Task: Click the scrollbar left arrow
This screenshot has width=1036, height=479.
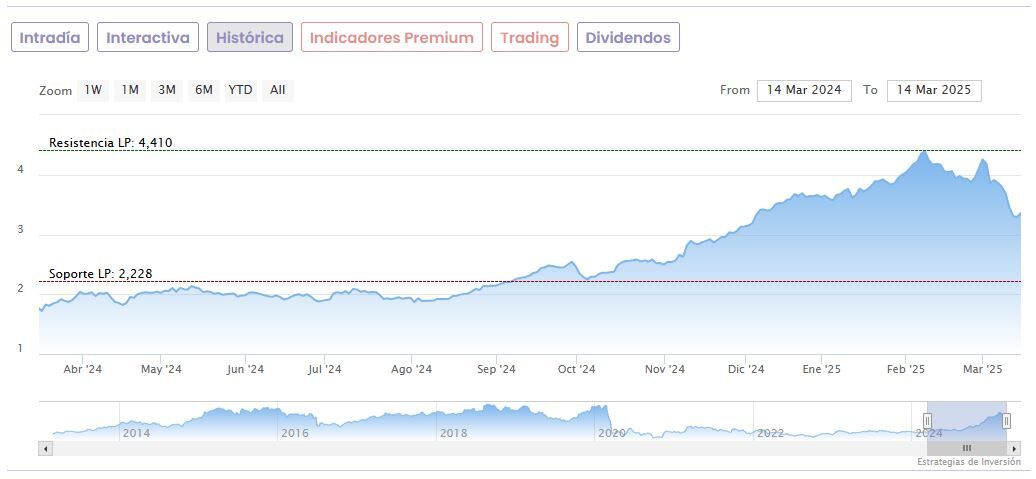Action: coord(45,449)
